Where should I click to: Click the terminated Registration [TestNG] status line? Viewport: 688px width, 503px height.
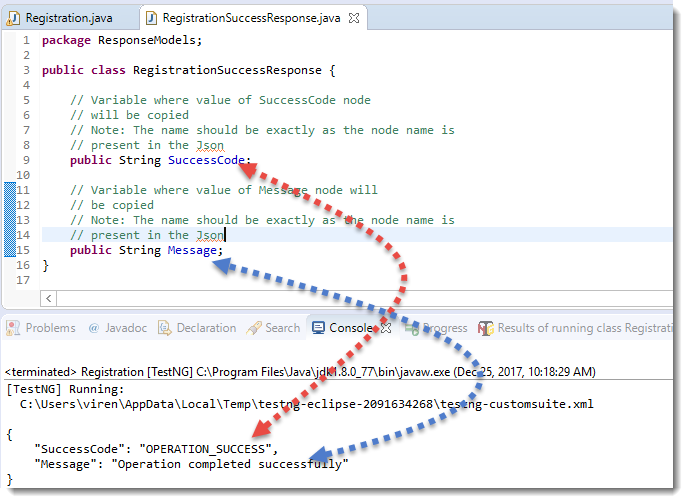(x=300, y=372)
